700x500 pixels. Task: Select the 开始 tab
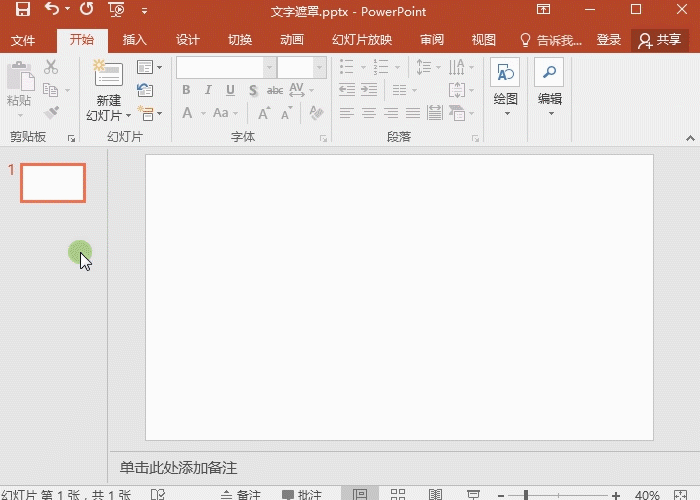(82, 40)
